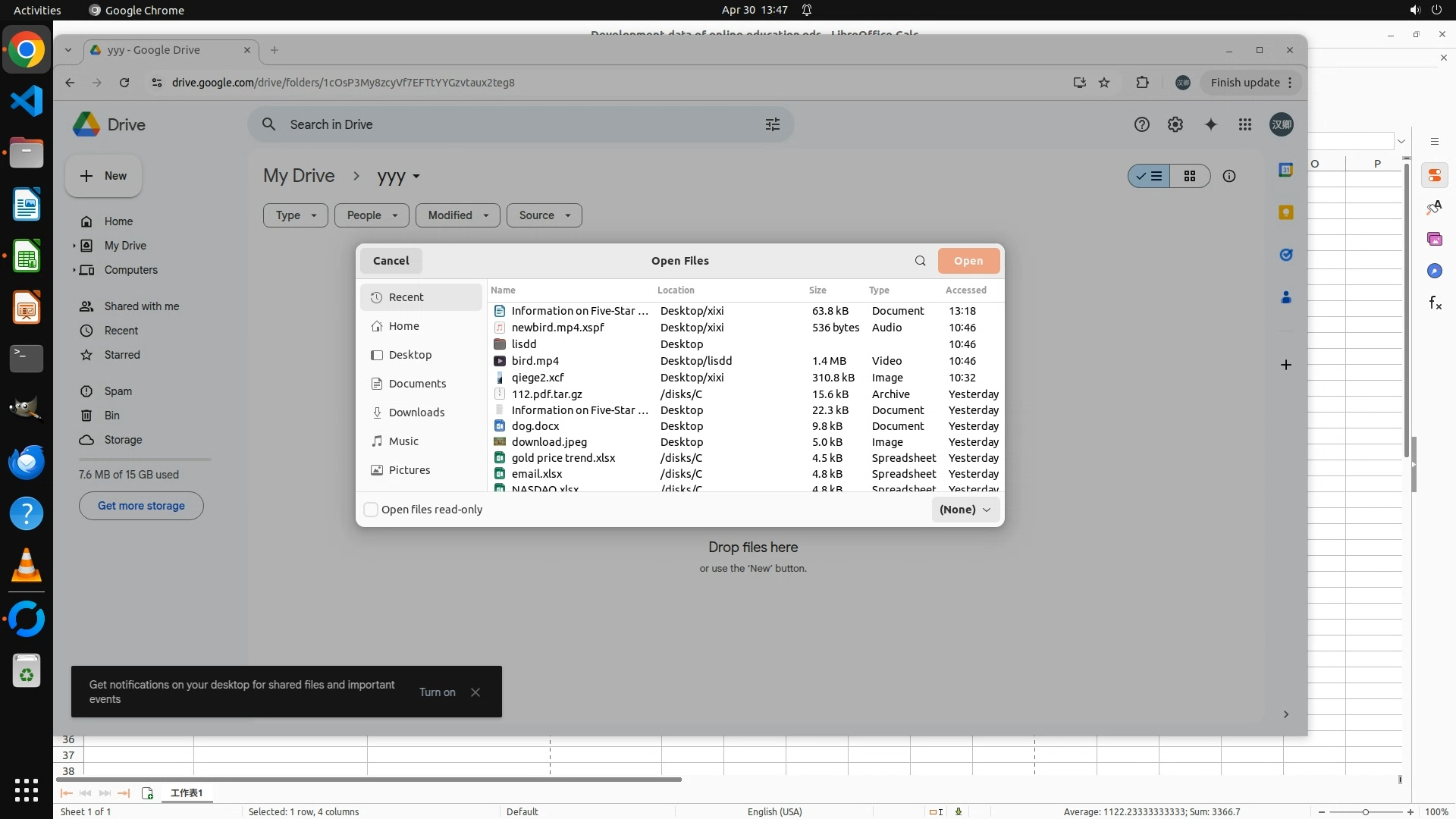Select Desktop location in dialog sidebar
The width and height of the screenshot is (1456, 819).
(409, 355)
